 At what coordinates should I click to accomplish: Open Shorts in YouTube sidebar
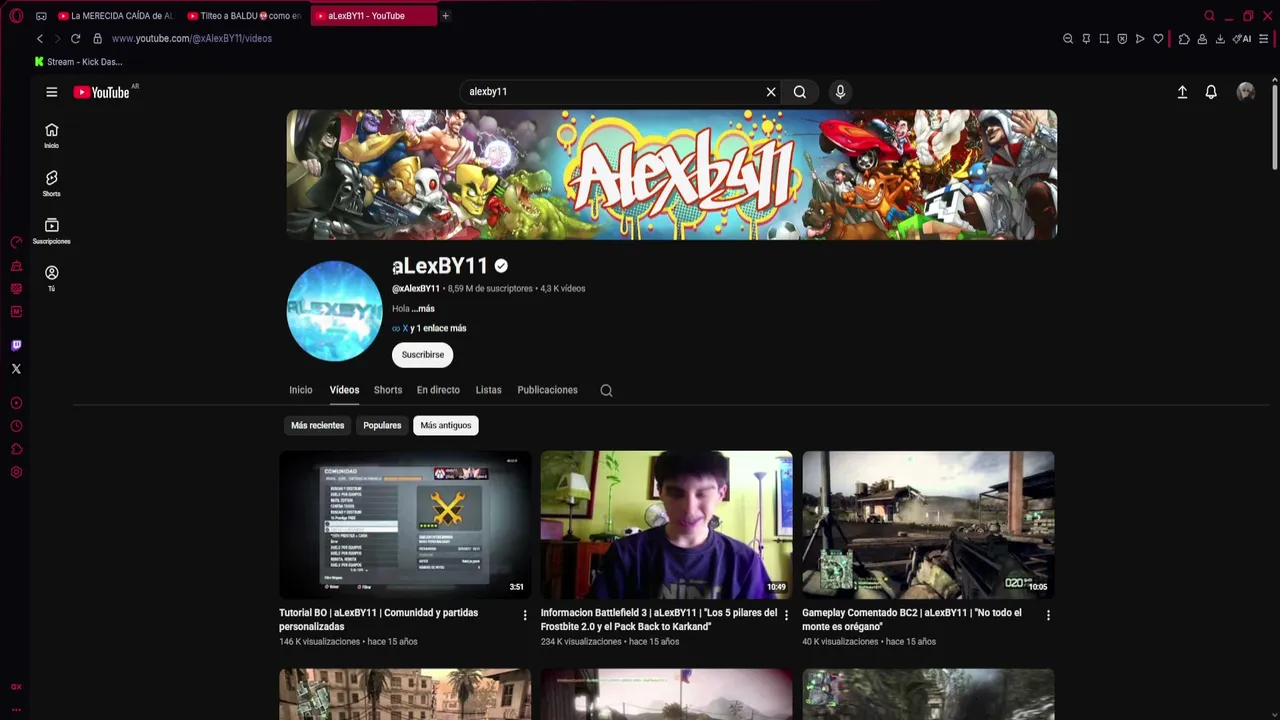pyautogui.click(x=51, y=183)
